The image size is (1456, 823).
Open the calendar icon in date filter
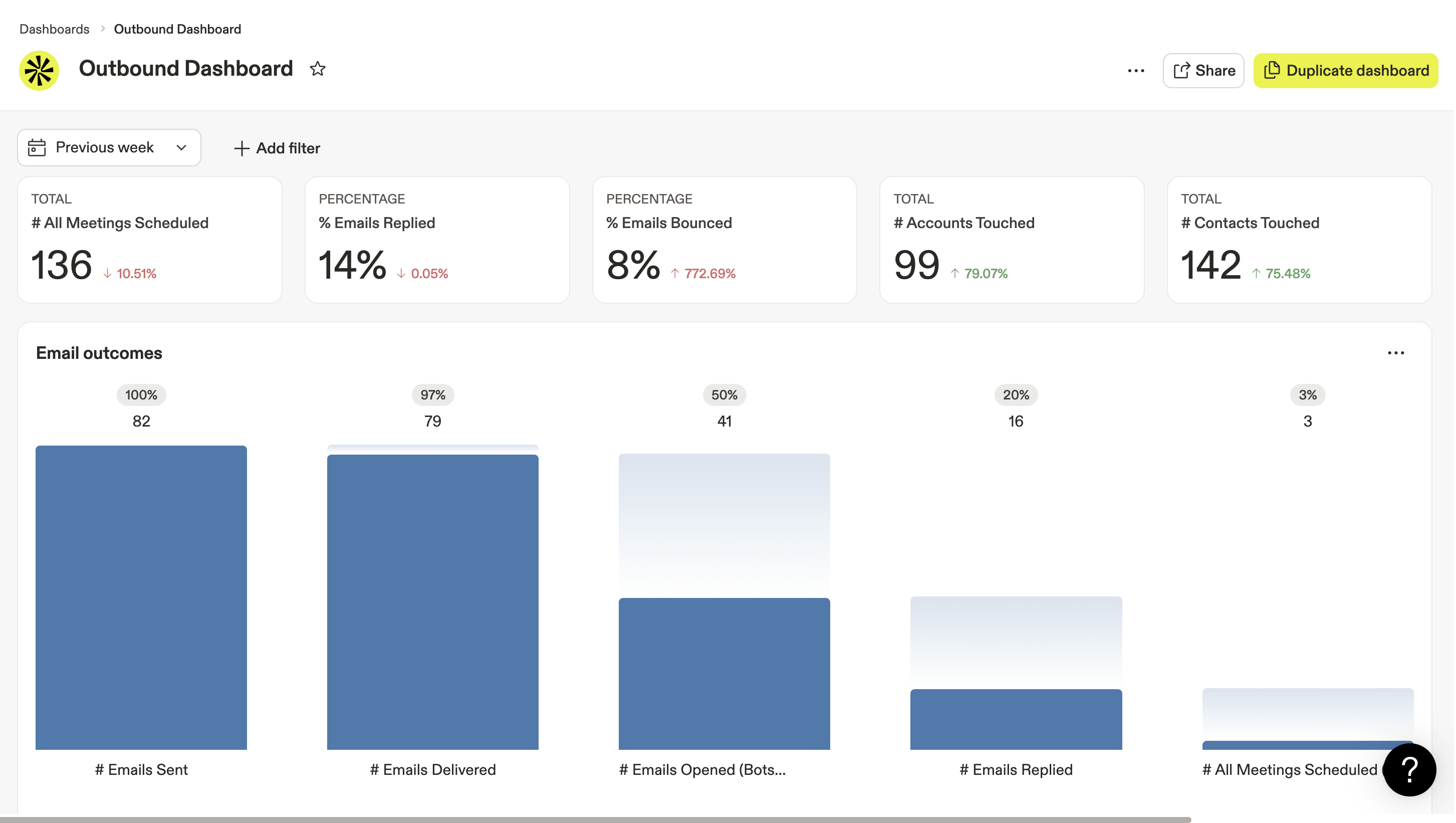(x=36, y=147)
